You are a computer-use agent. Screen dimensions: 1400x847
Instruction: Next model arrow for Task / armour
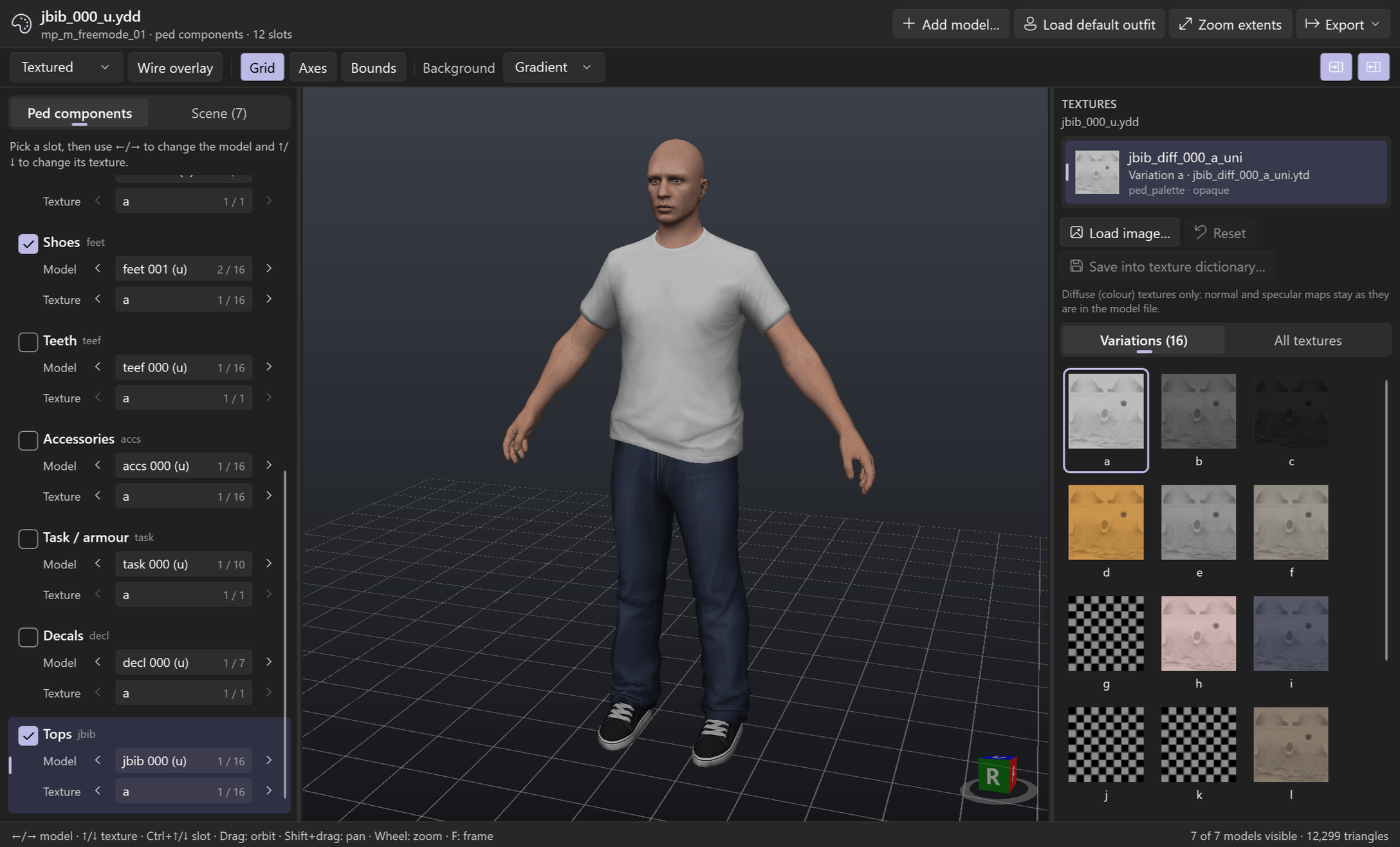tap(269, 564)
